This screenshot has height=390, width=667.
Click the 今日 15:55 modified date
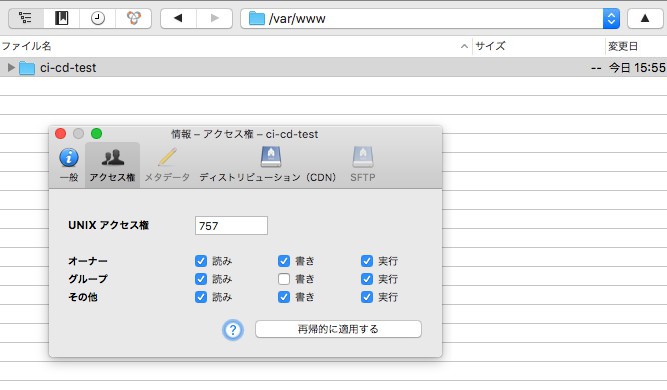tap(637, 68)
